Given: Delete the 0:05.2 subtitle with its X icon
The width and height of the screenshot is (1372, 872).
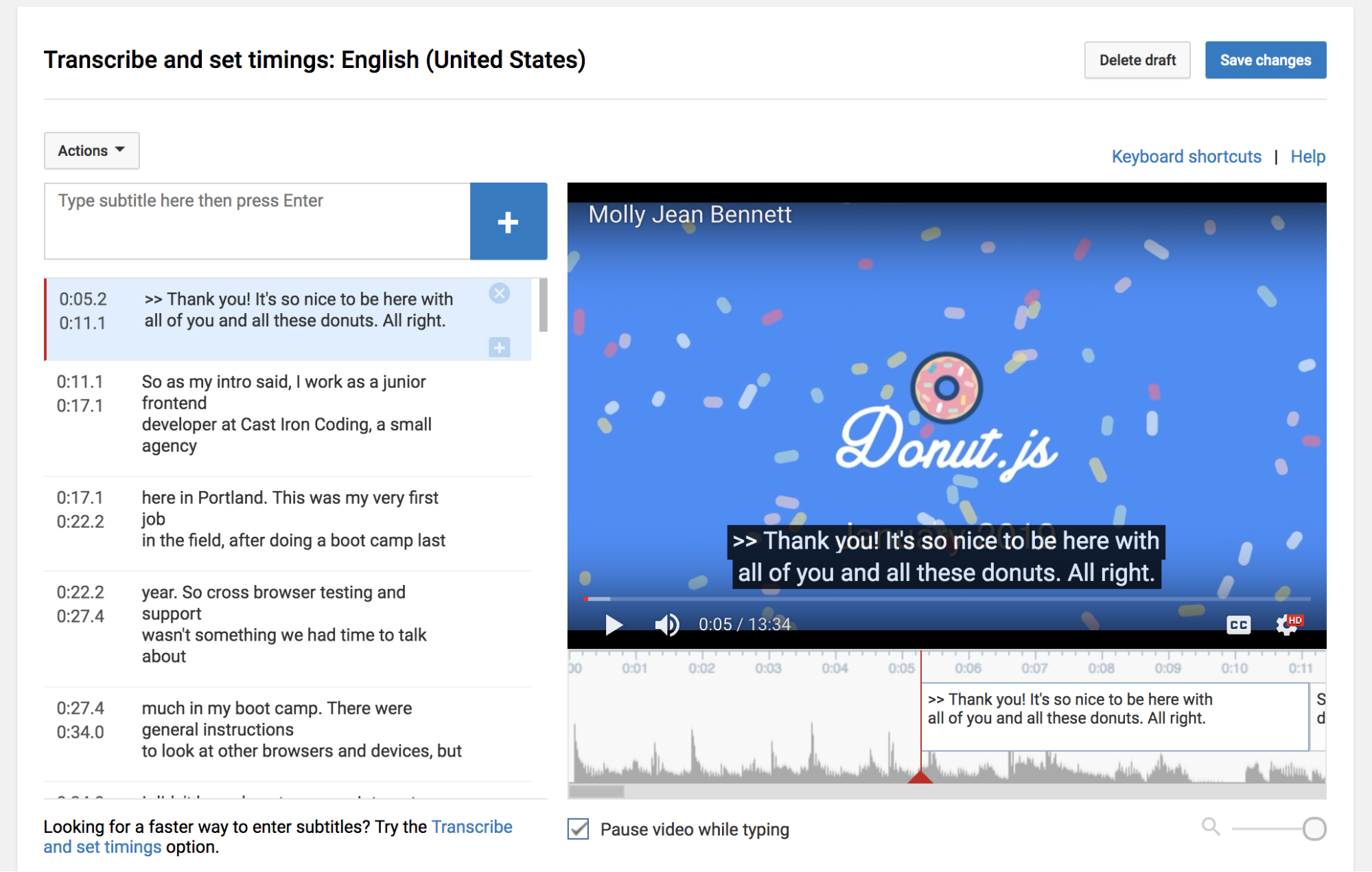Looking at the screenshot, I should tap(500, 294).
